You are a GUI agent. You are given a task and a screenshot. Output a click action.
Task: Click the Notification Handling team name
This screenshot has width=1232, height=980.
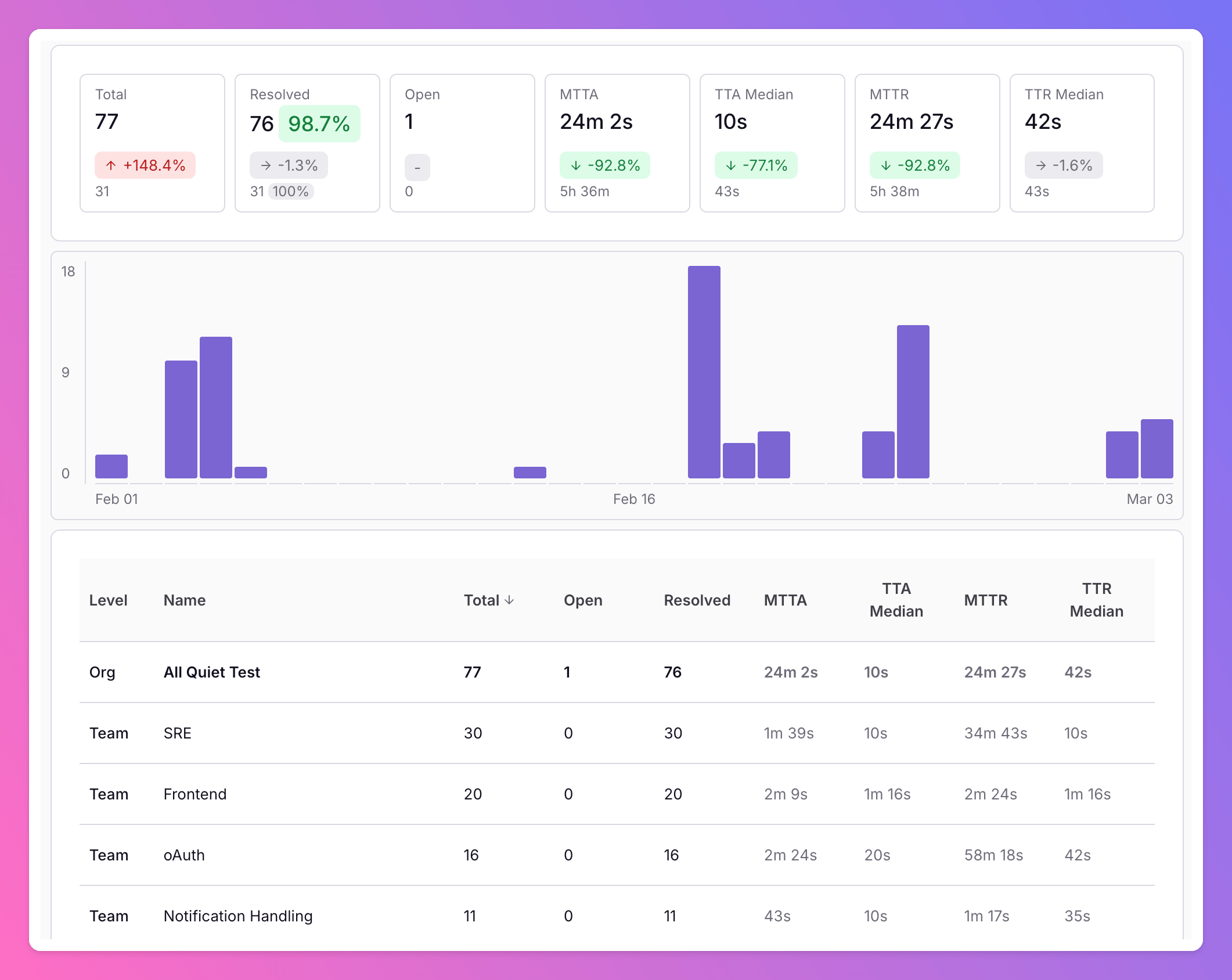tap(238, 916)
